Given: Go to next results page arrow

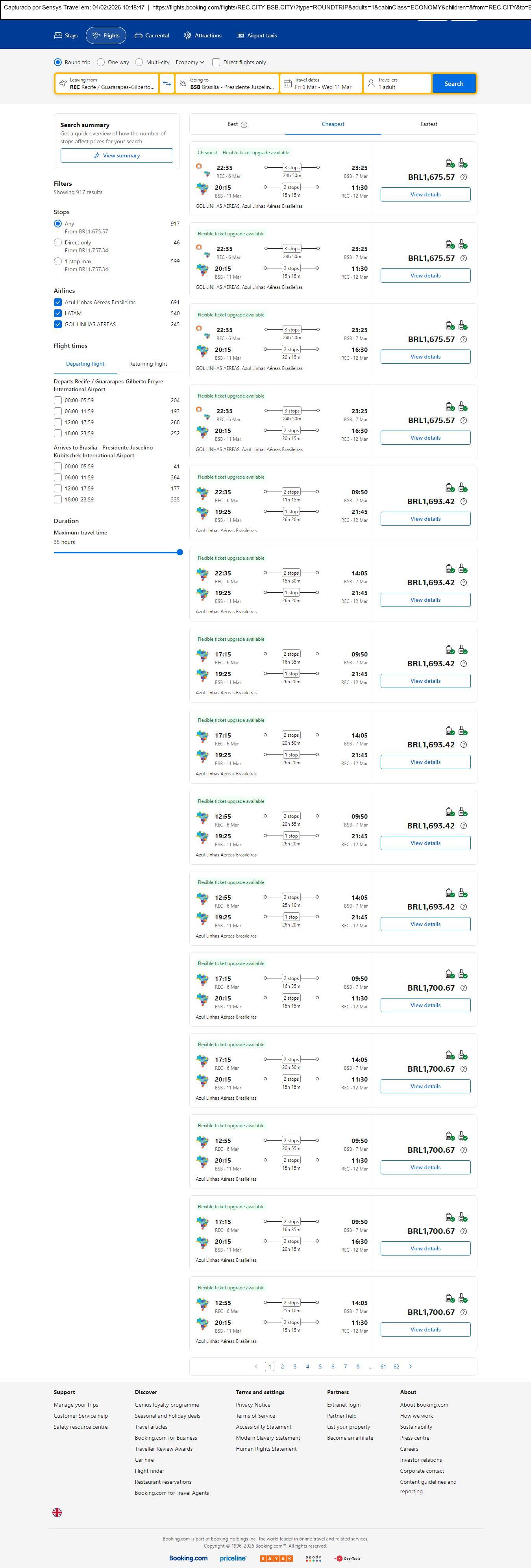Looking at the screenshot, I should pyautogui.click(x=411, y=1366).
